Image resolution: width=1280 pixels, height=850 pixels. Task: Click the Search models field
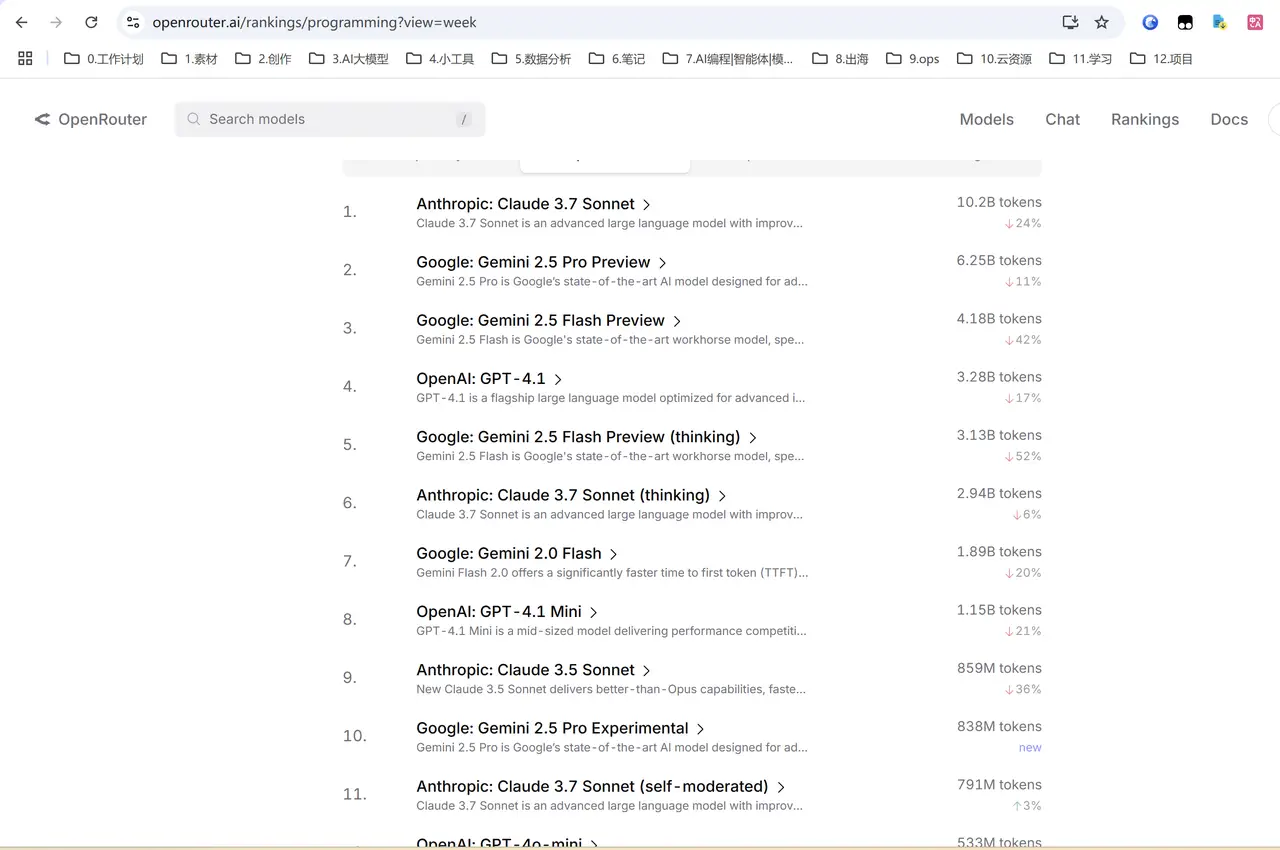[x=330, y=119]
